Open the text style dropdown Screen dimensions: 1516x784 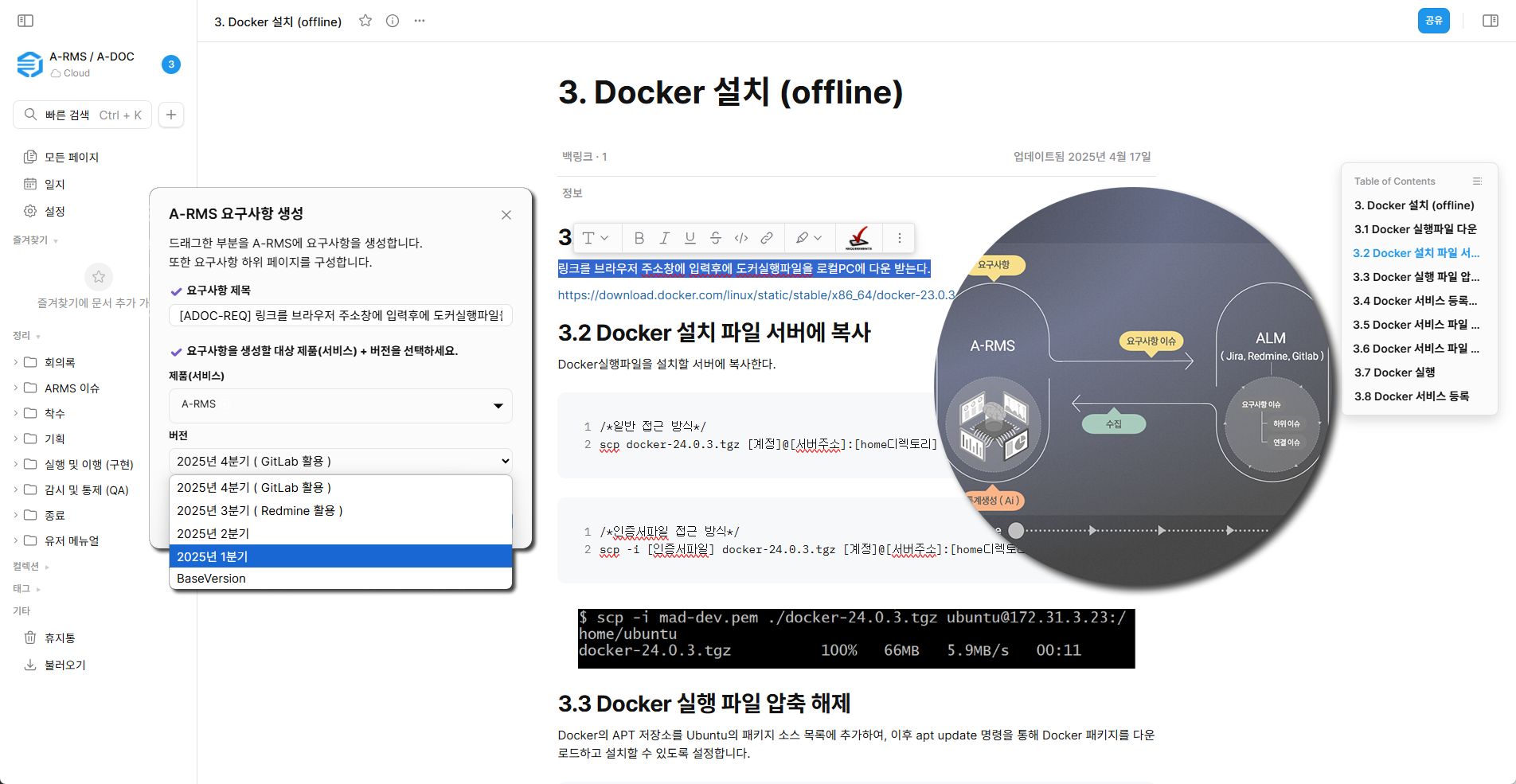[595, 238]
